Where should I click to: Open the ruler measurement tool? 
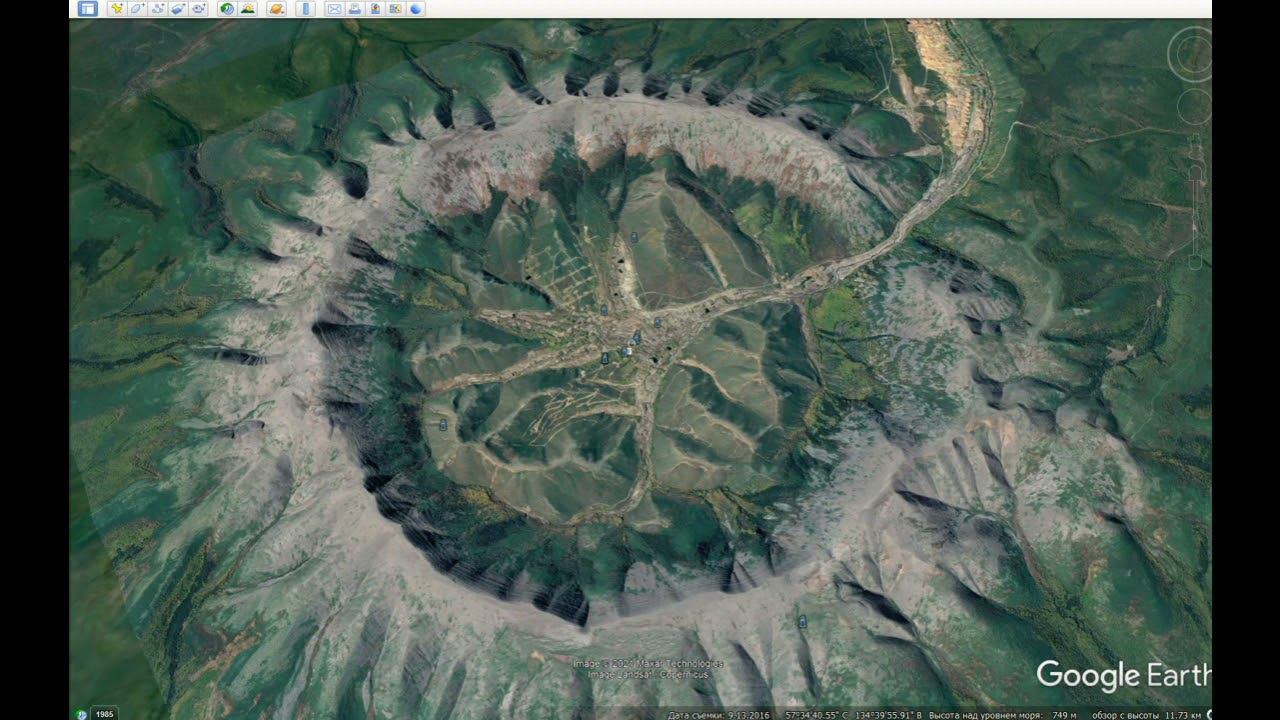[x=306, y=9]
